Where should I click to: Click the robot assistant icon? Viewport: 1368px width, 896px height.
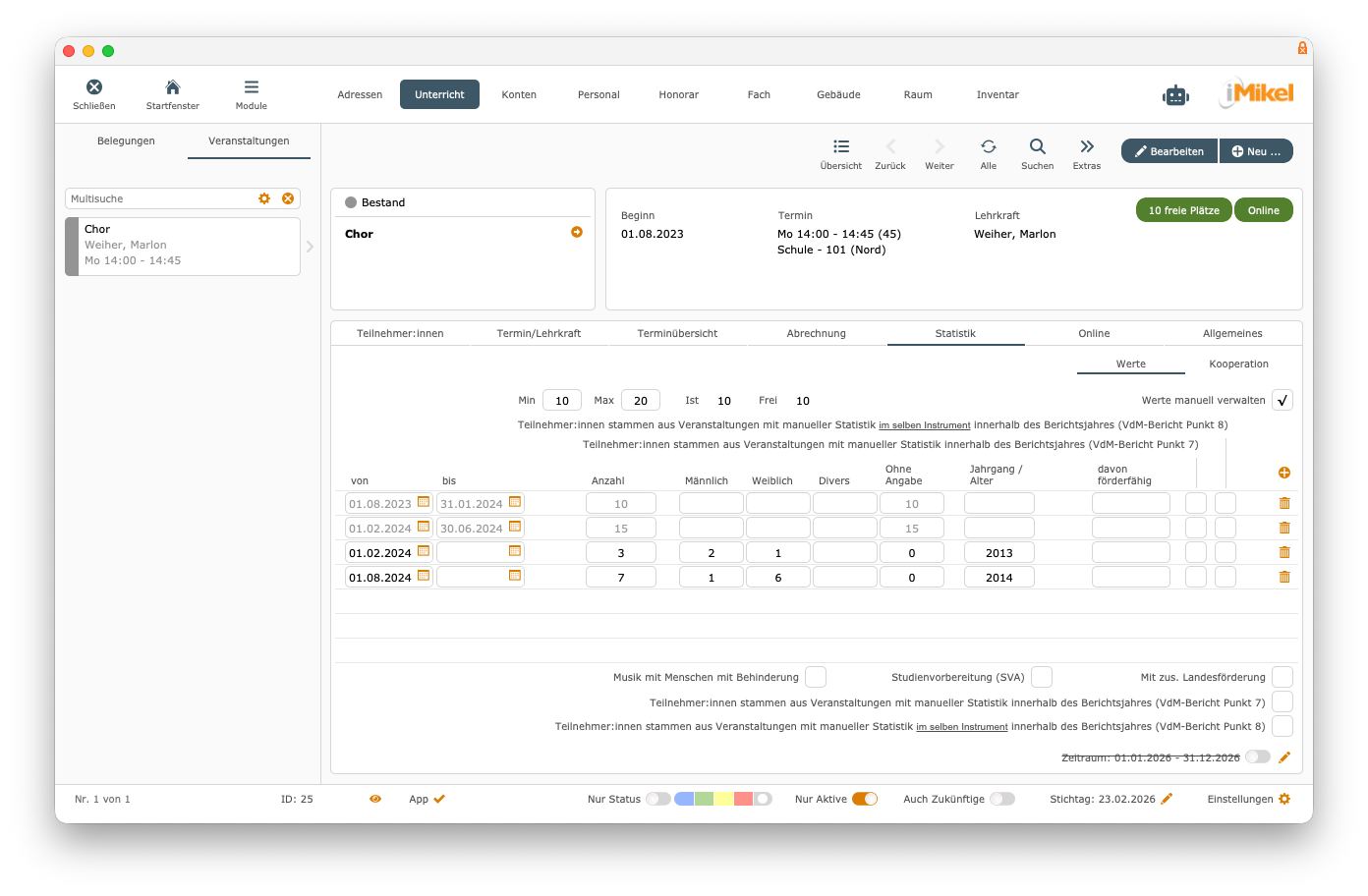point(1175,95)
